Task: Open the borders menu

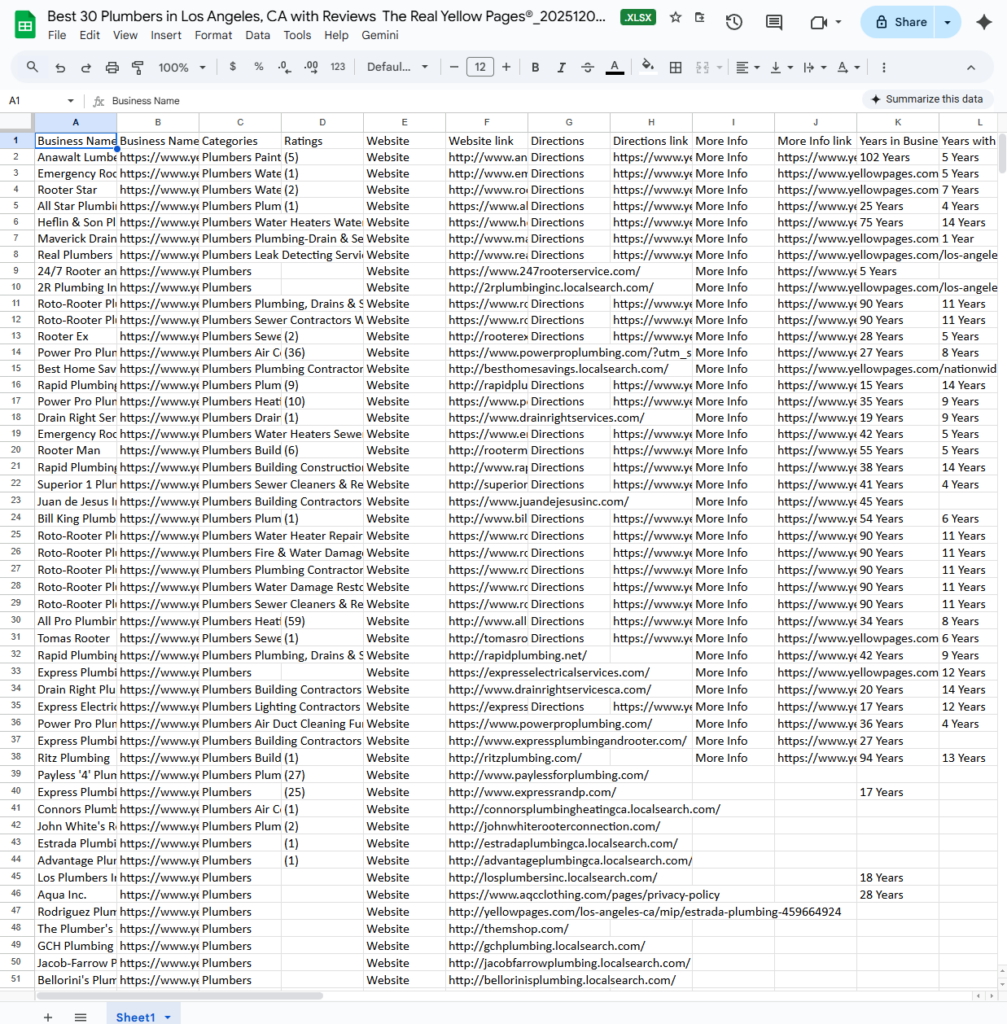Action: click(x=675, y=67)
